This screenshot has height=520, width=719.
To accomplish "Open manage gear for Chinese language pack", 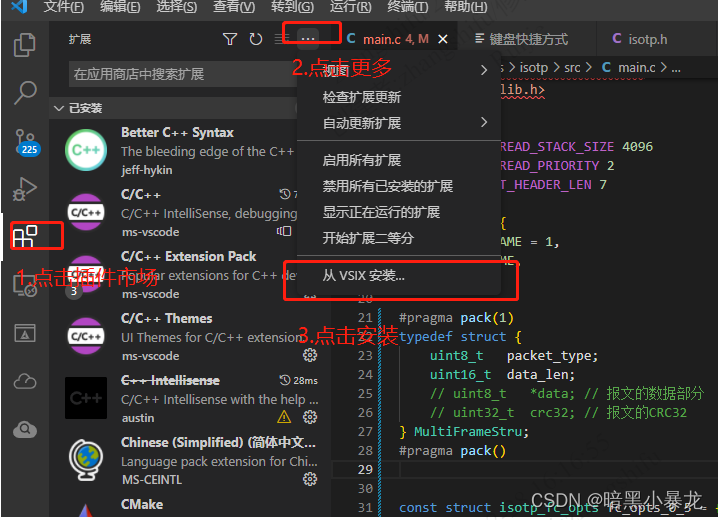I will pos(310,479).
